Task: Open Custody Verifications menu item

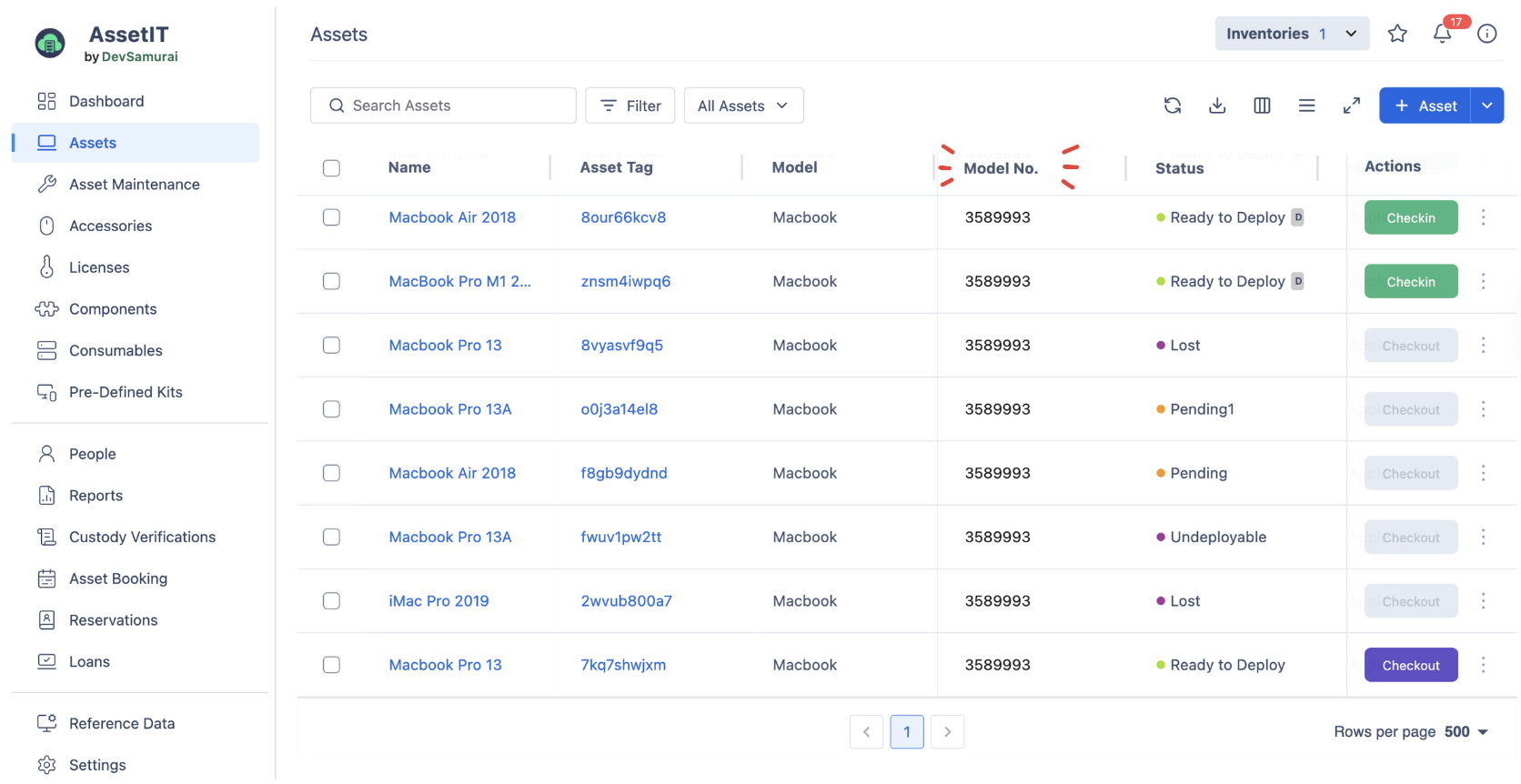Action: pos(142,538)
